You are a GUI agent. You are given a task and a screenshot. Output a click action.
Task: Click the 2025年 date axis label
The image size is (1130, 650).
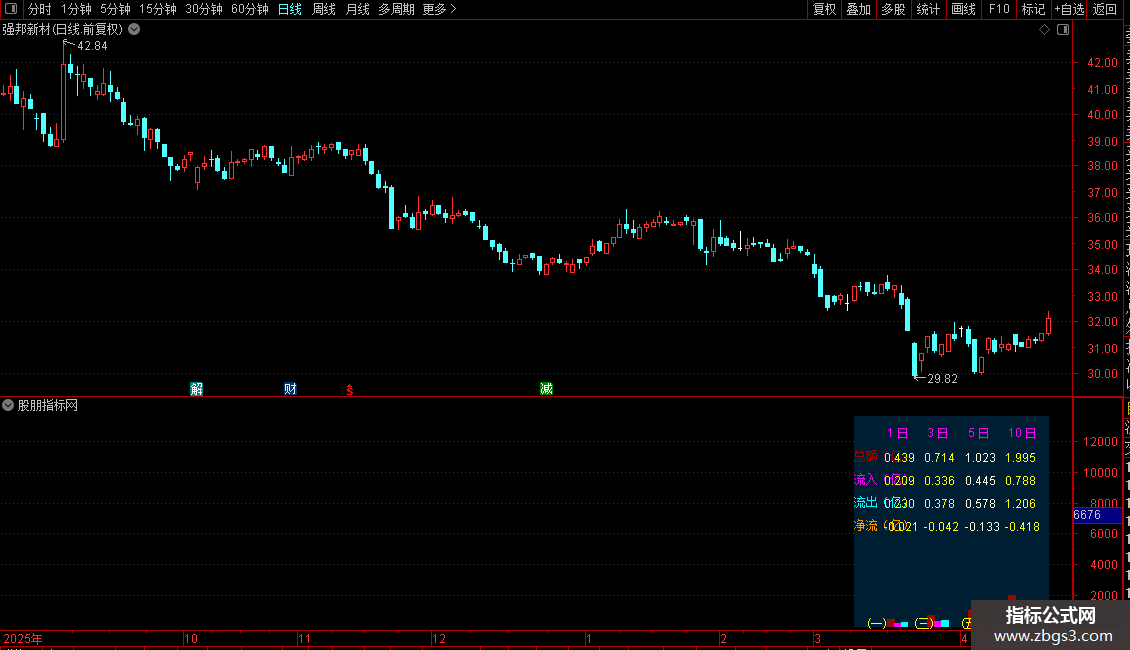coord(23,638)
